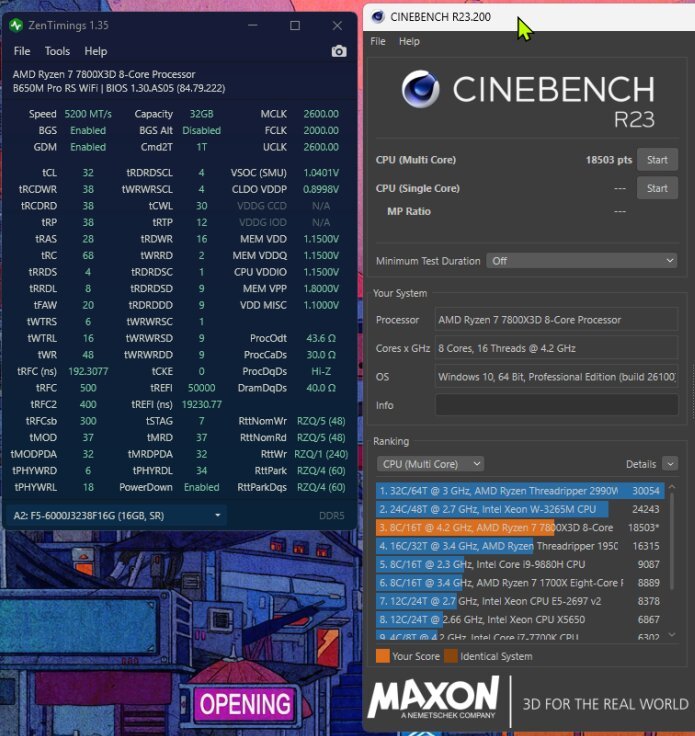
Task: Click the Info input field in Cinebench
Action: 557,405
